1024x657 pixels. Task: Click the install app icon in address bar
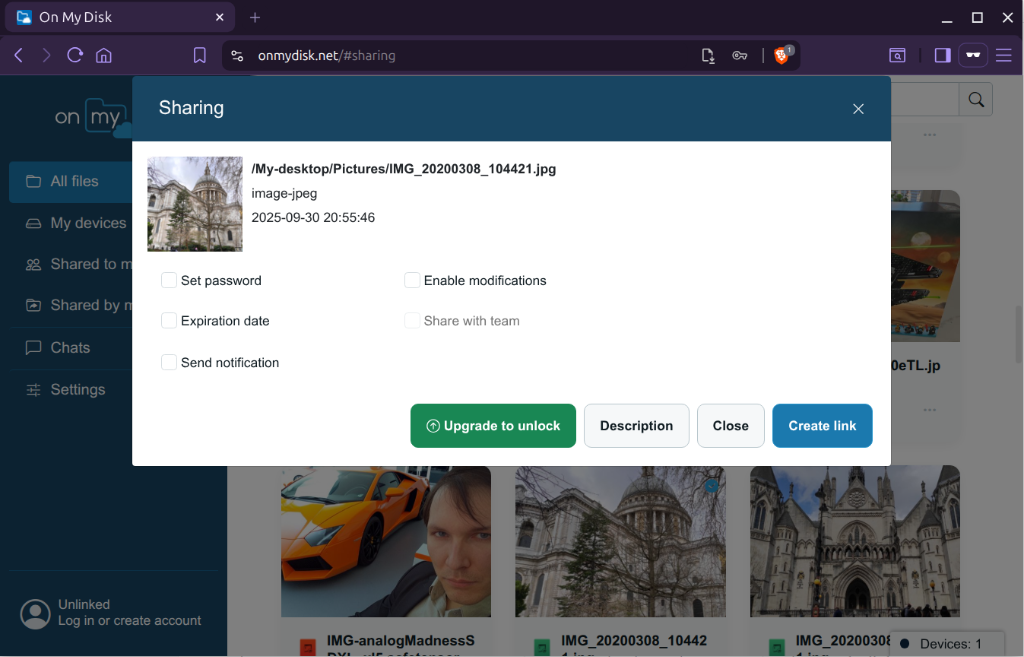(708, 56)
